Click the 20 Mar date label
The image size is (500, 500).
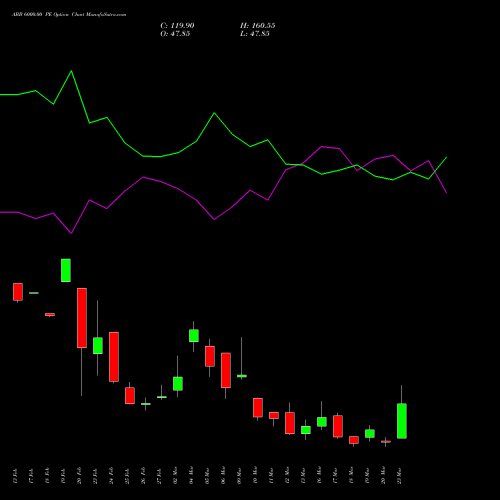point(383,476)
